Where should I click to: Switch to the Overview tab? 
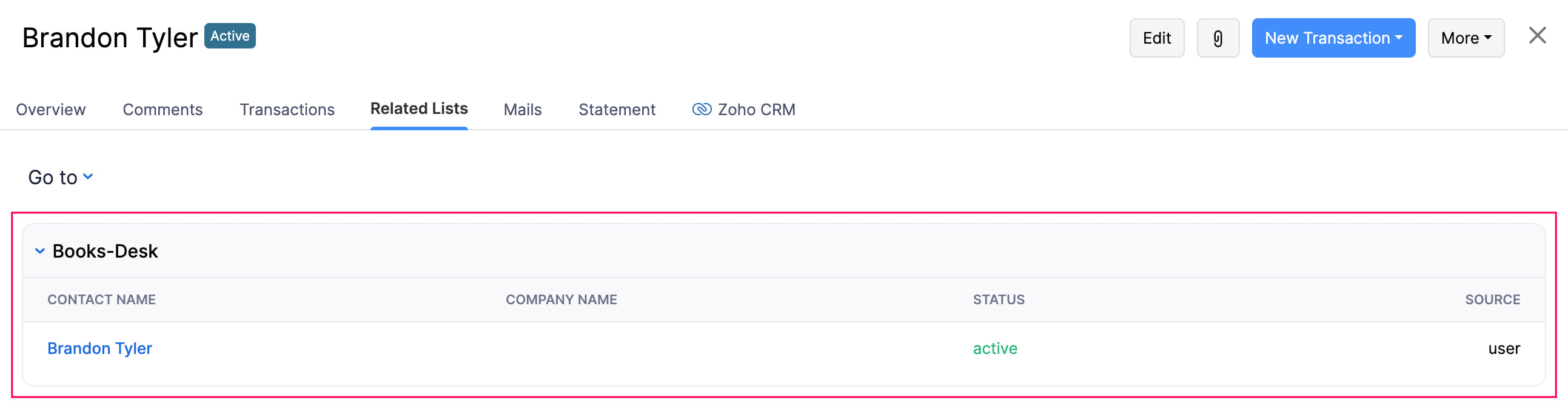click(50, 110)
